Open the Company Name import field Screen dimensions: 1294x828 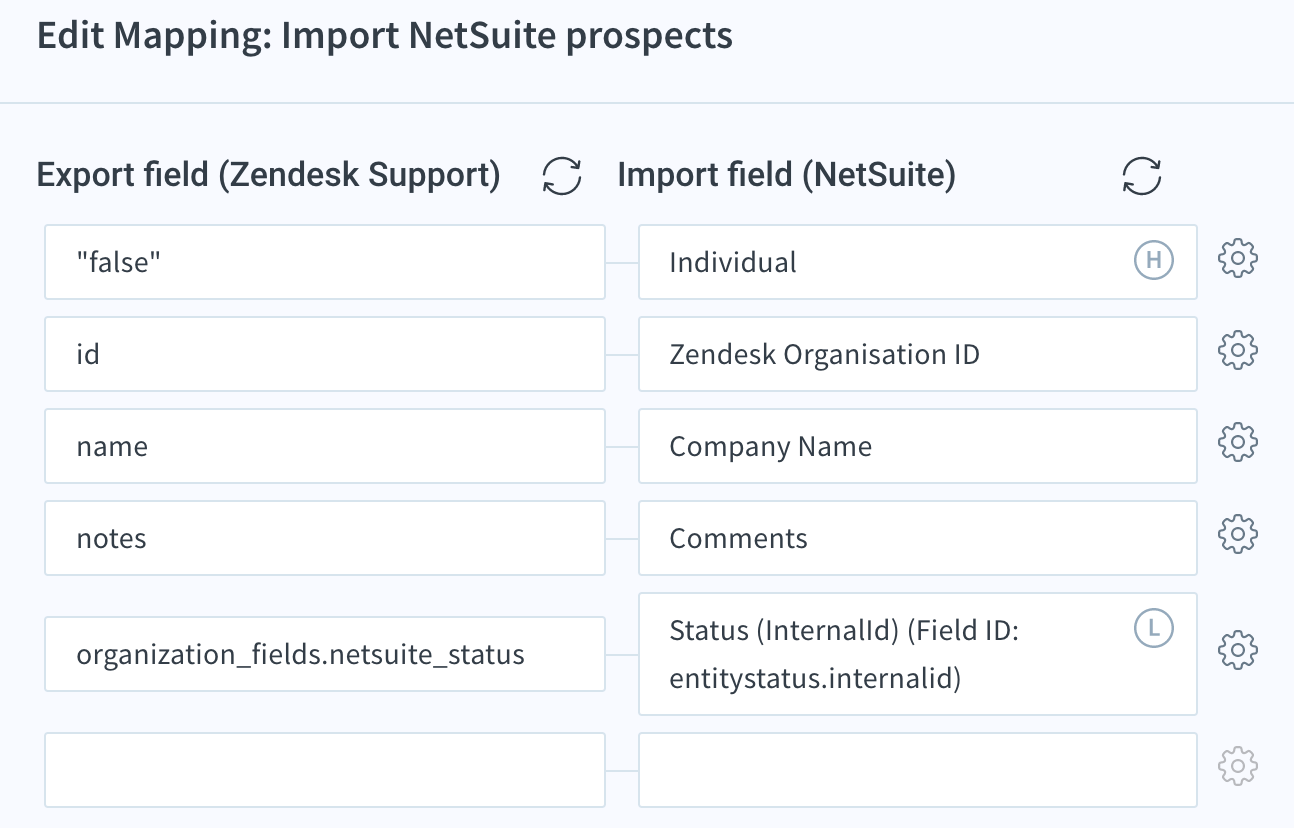click(918, 446)
